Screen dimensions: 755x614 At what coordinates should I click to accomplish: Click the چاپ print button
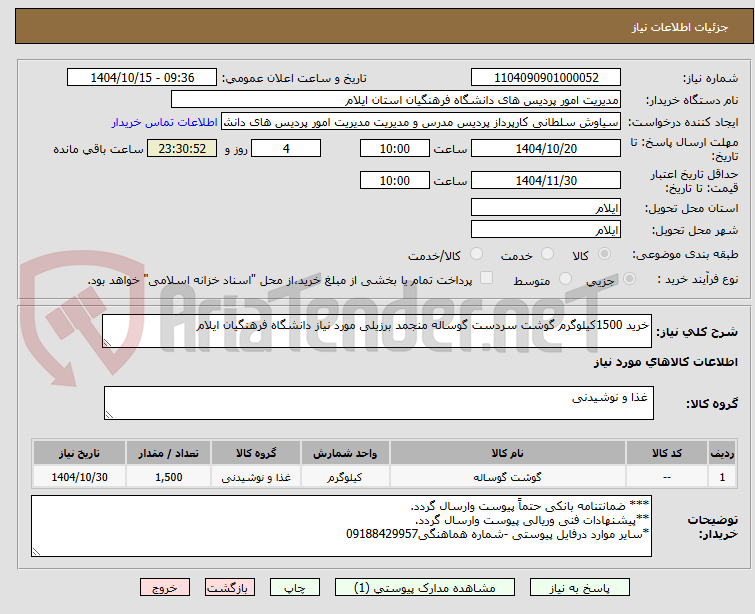click(295, 588)
